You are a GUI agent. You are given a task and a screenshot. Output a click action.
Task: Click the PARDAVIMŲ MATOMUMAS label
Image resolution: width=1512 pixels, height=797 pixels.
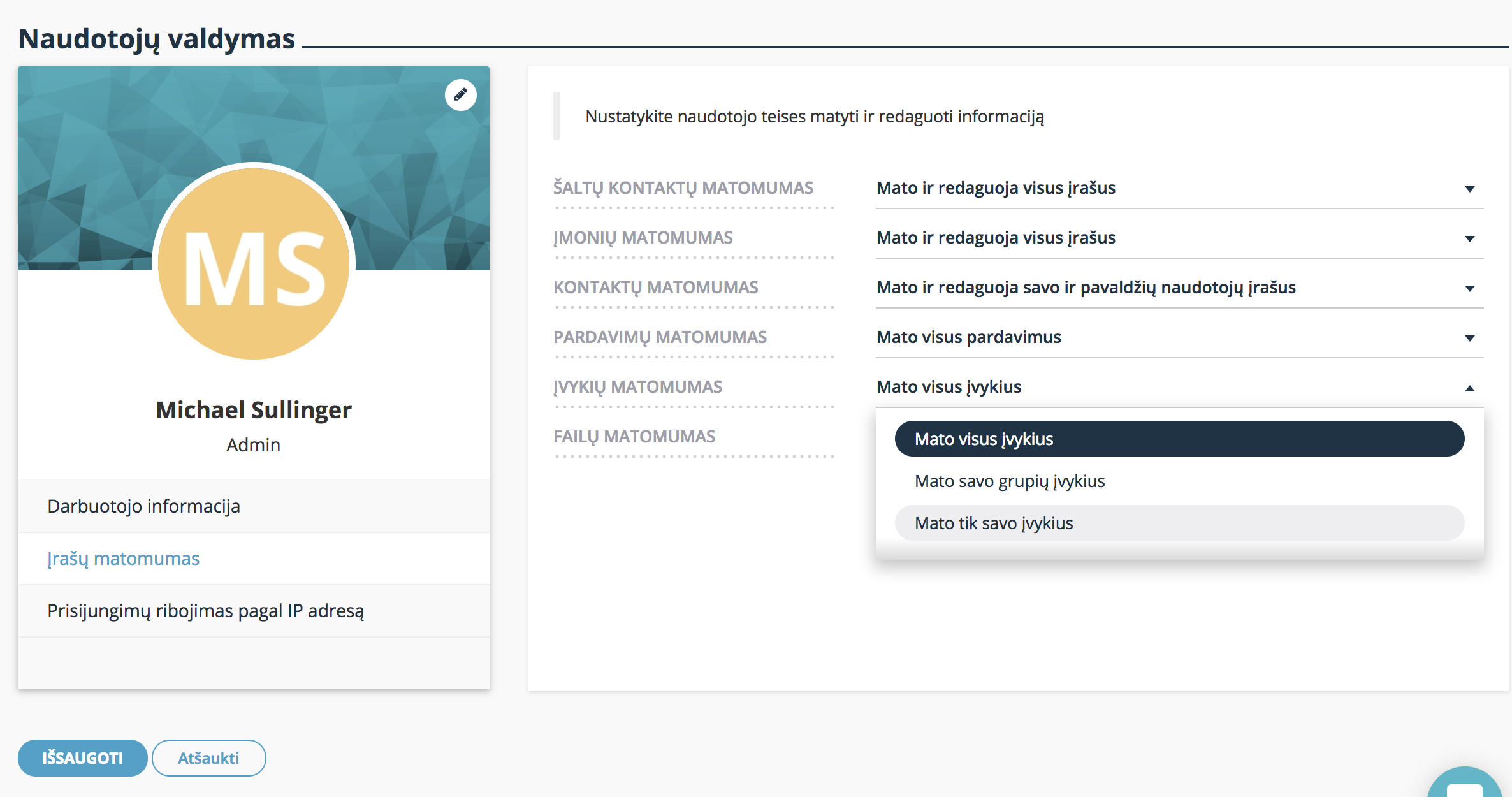click(660, 337)
